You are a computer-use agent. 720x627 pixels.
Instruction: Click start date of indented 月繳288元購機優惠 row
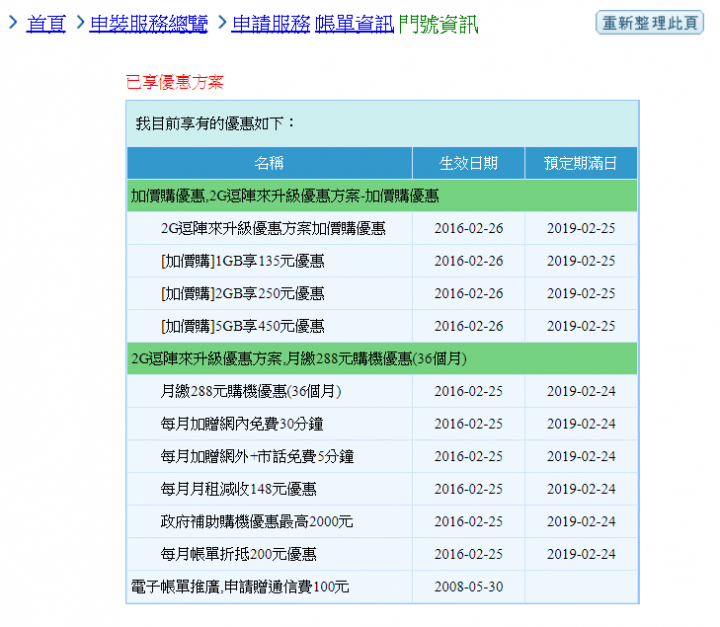point(468,391)
